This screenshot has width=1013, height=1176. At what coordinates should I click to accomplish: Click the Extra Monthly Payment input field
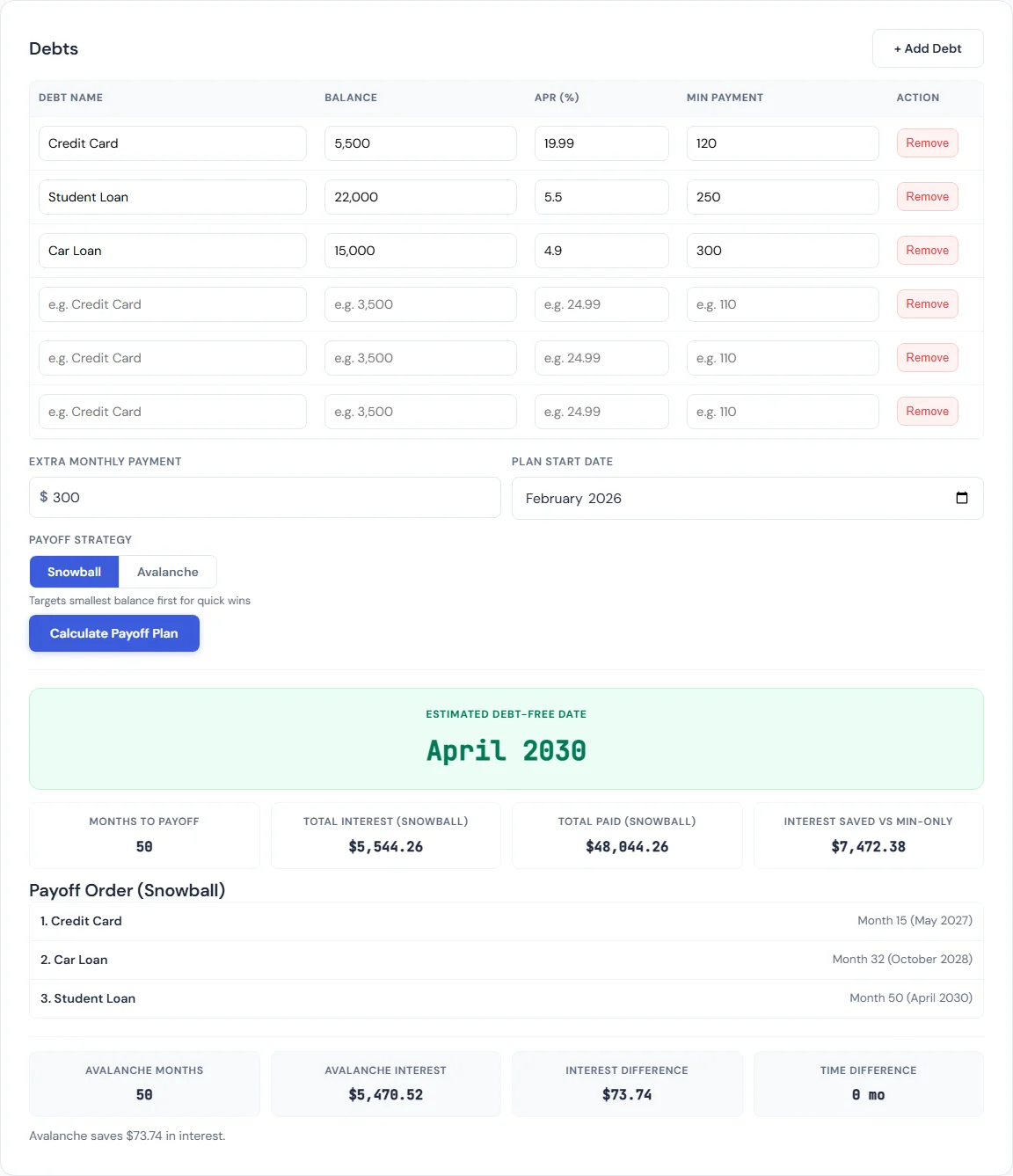[x=264, y=498]
